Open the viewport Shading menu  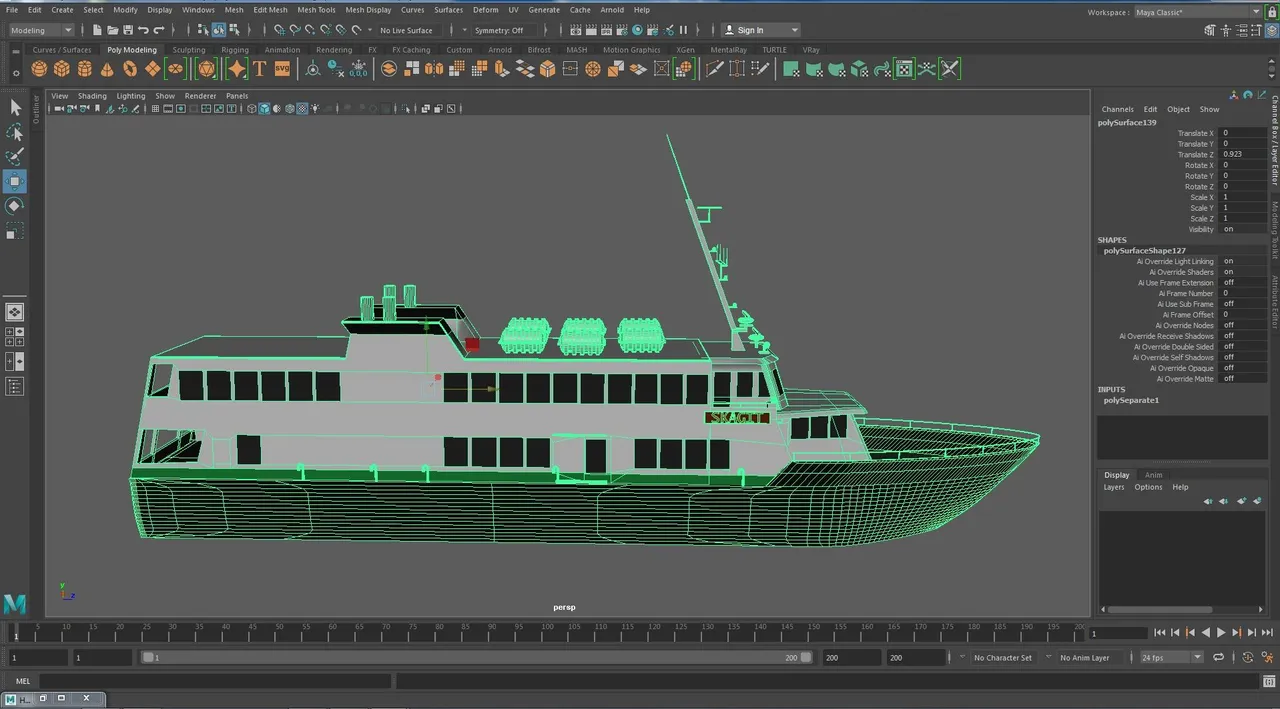[x=92, y=96]
